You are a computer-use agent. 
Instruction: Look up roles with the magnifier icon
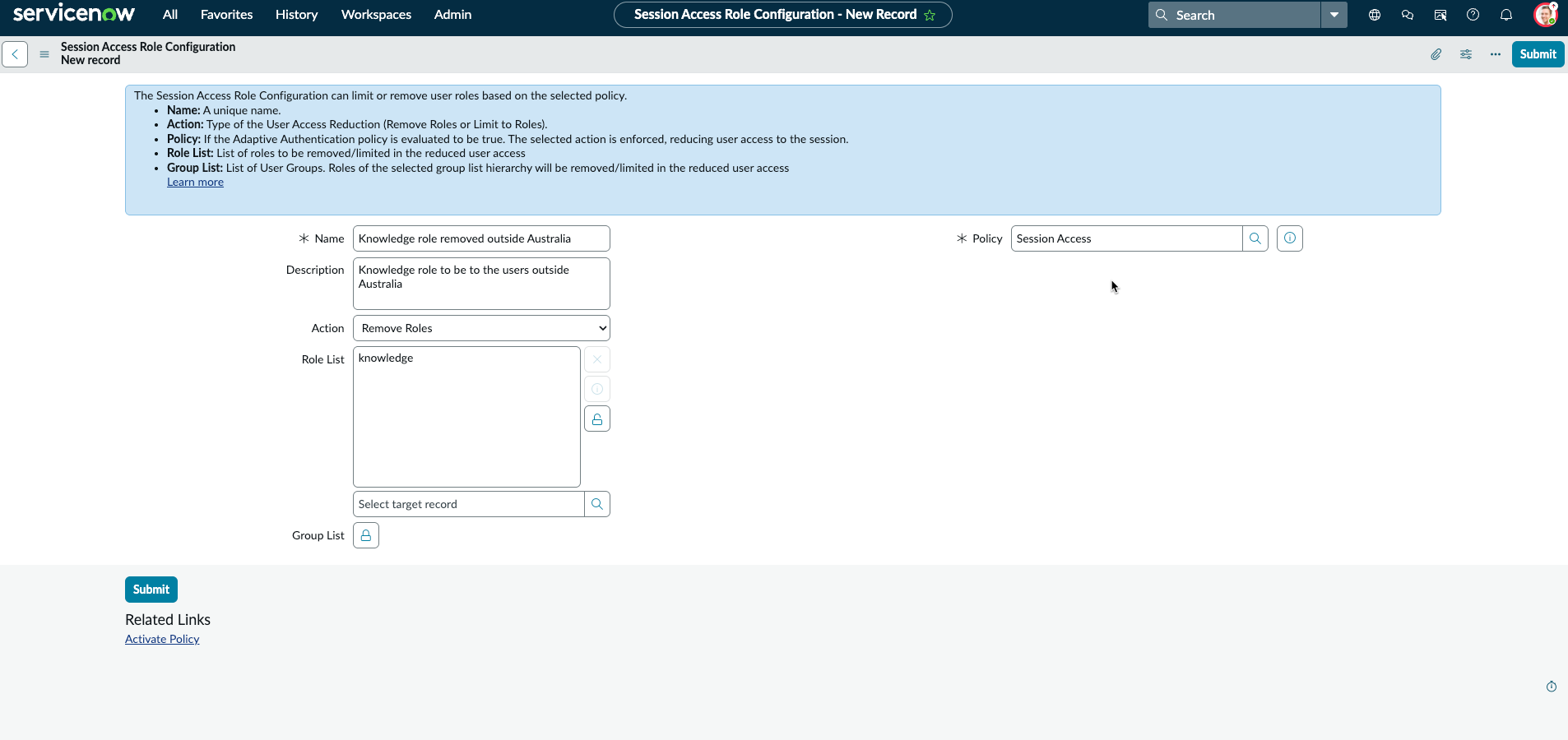coord(597,504)
